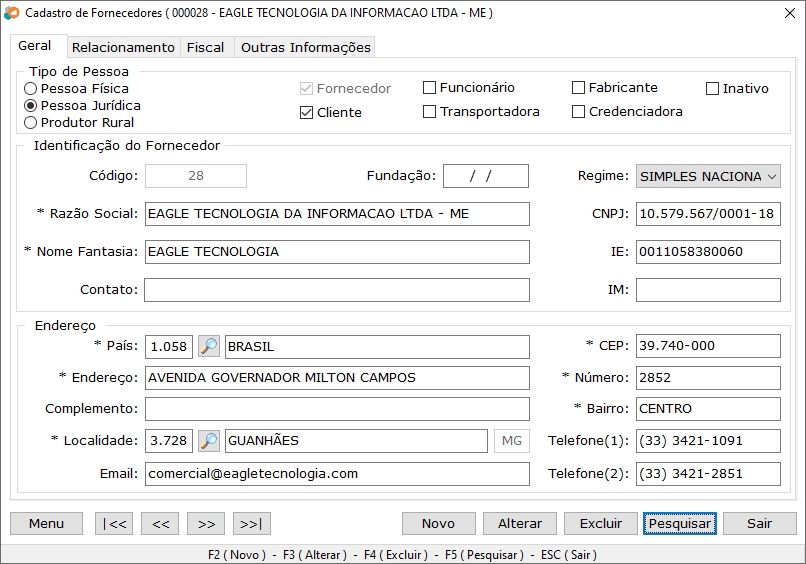Click the Localidade search magnifier icon

tap(209, 441)
